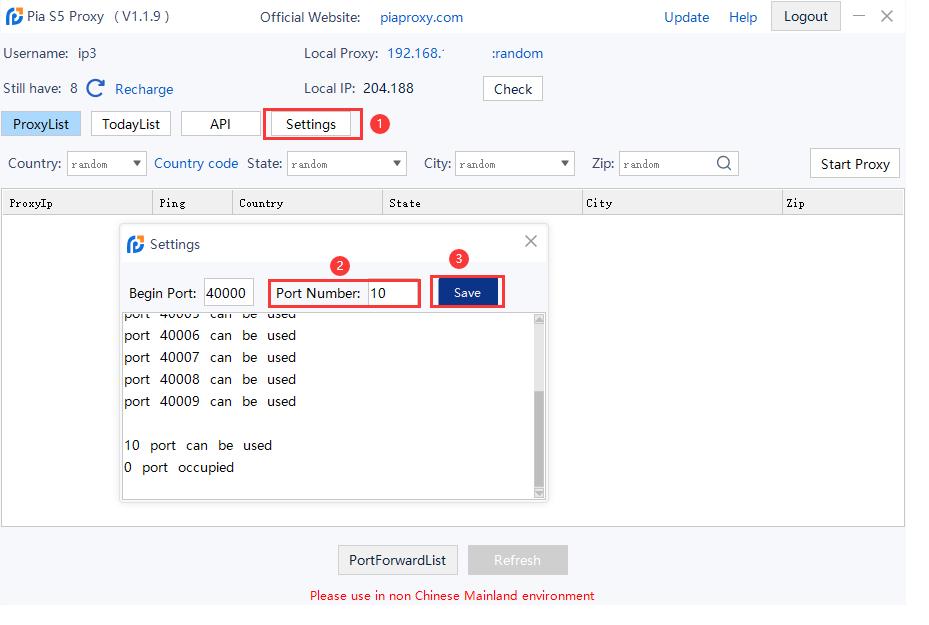Click the Zip search magnifier icon
Viewport: 929px width, 625px height.
[723, 163]
